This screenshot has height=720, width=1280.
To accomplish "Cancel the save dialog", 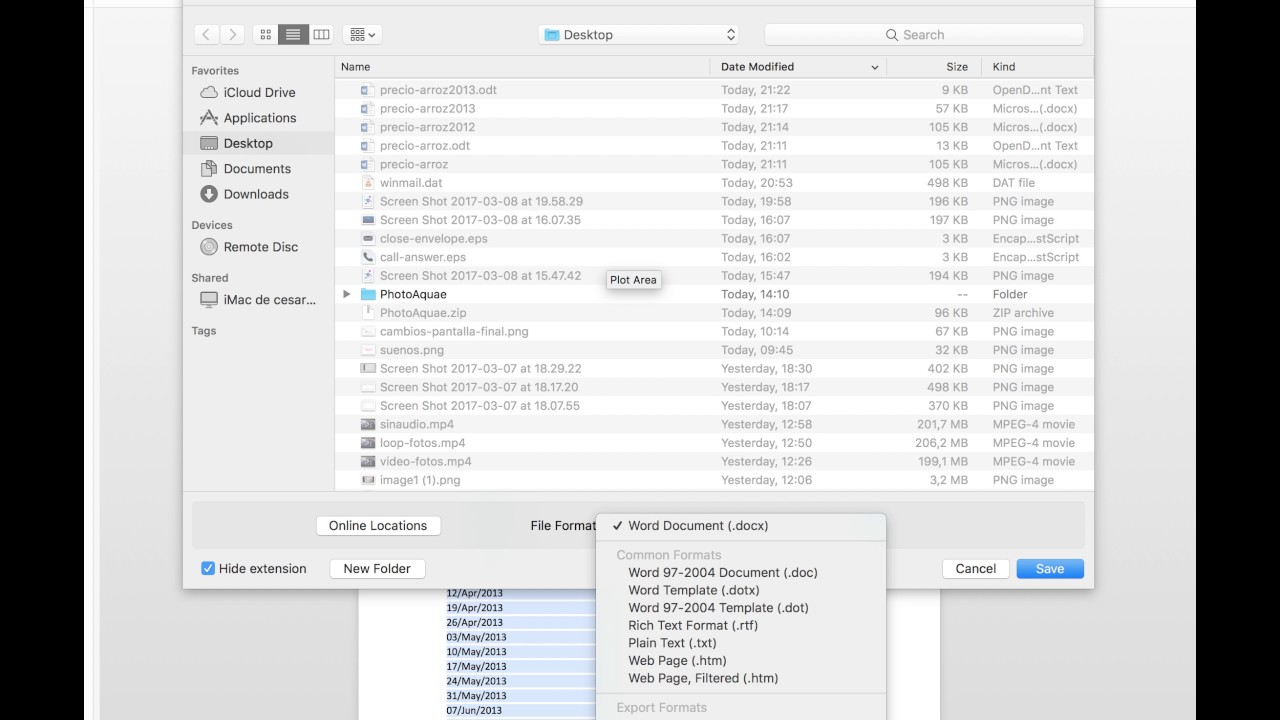I will 975,568.
